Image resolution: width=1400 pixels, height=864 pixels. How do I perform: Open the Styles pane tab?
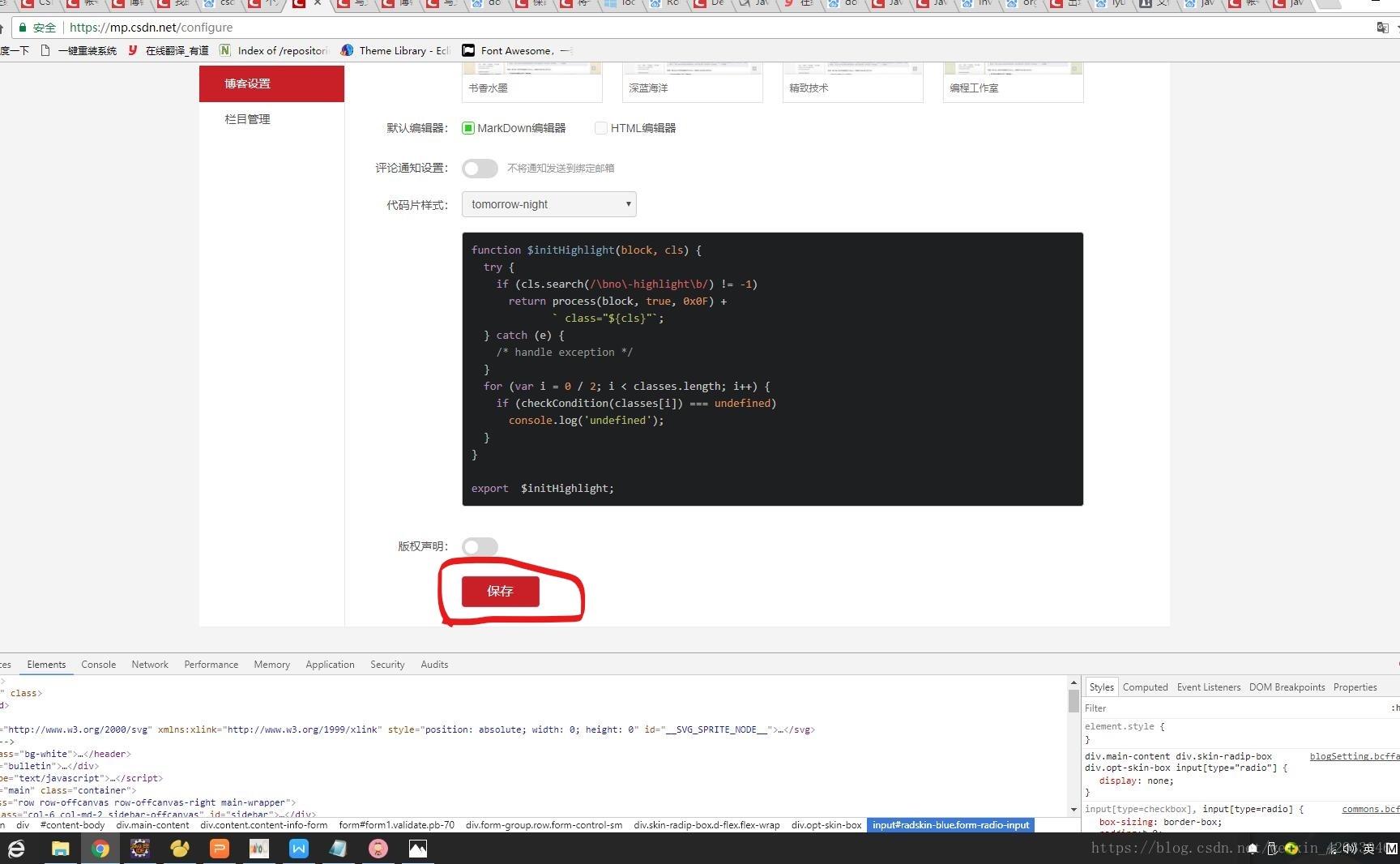tap(1101, 687)
